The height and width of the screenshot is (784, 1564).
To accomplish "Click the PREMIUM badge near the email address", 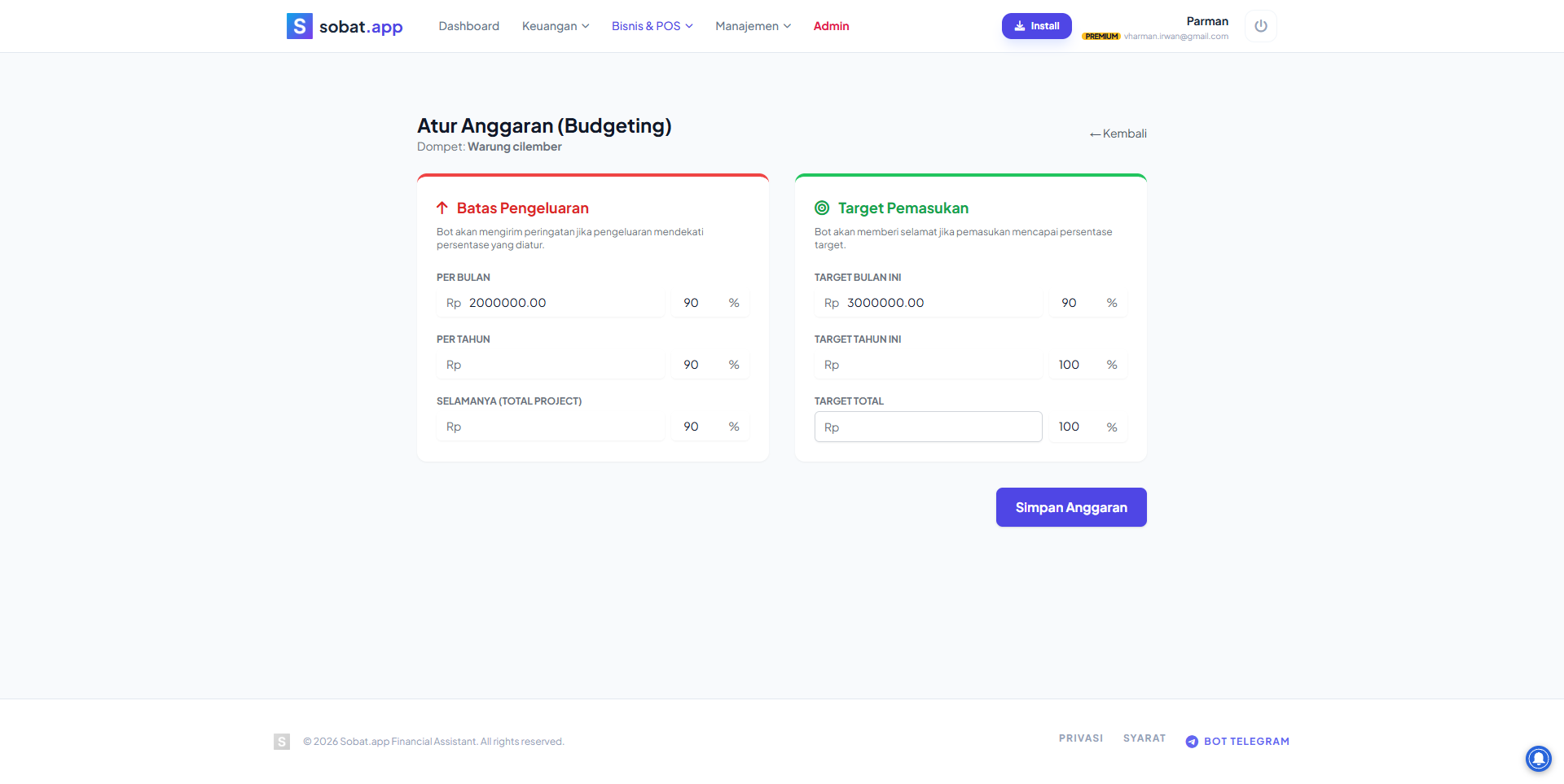I will coord(1101,36).
